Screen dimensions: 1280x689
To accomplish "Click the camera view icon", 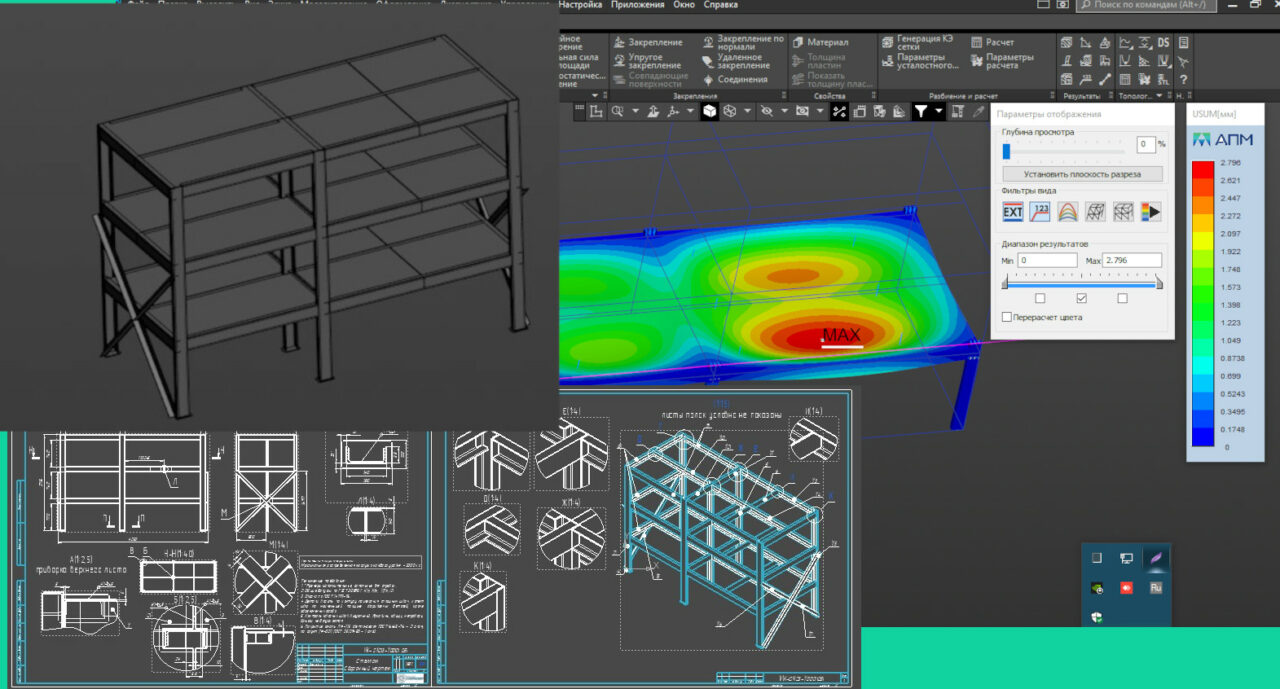I will coord(802,111).
